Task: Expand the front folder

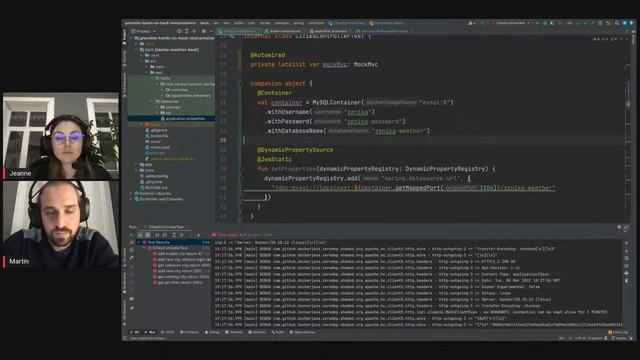Action: [x=137, y=170]
